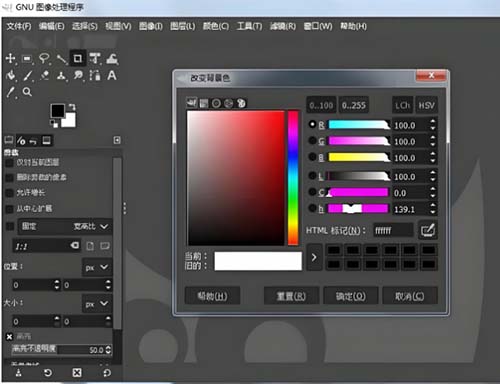Open the 位置 px unit dropdown
The height and width of the screenshot is (384, 500).
click(97, 267)
